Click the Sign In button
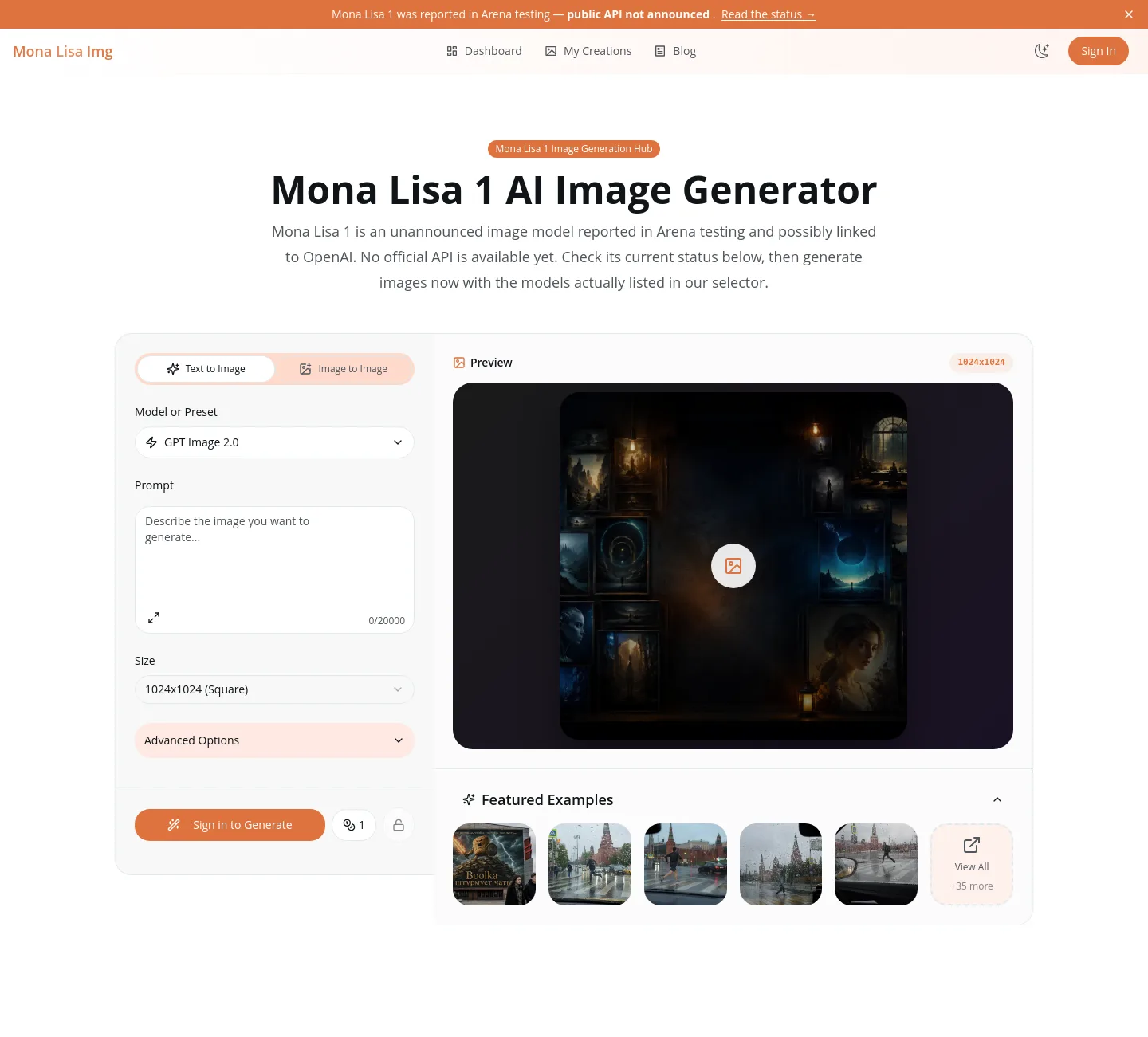The image size is (1148, 1037). point(1099,51)
